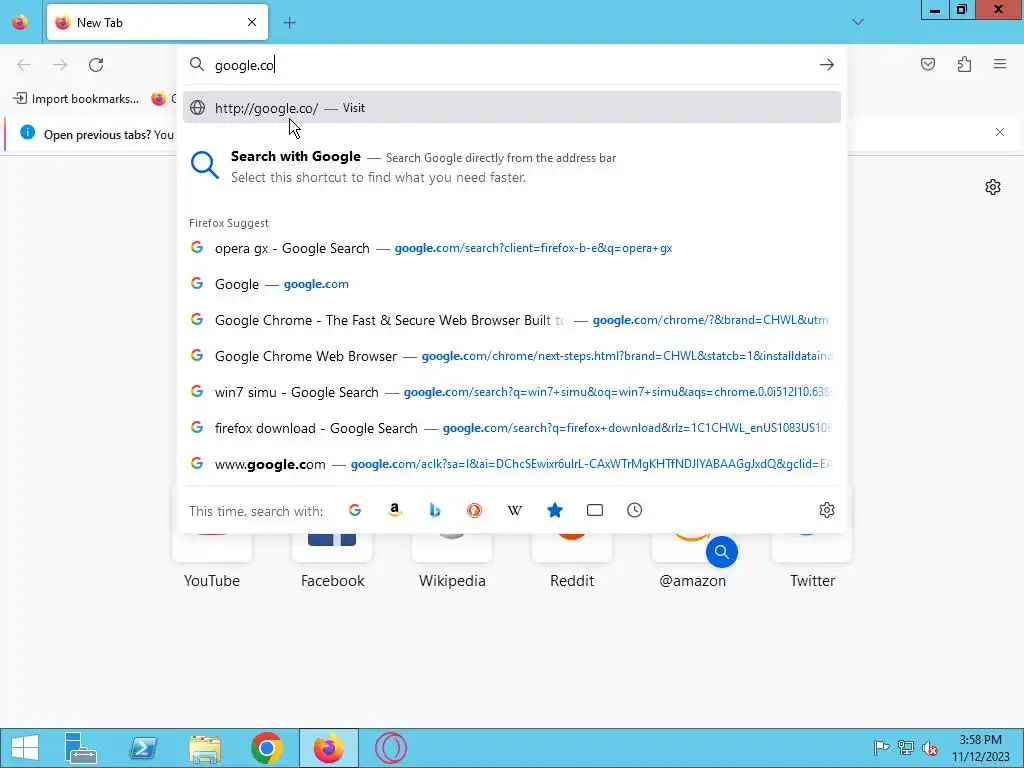The image size is (1024, 768).
Task: Go forward one page
Action: (x=60, y=65)
